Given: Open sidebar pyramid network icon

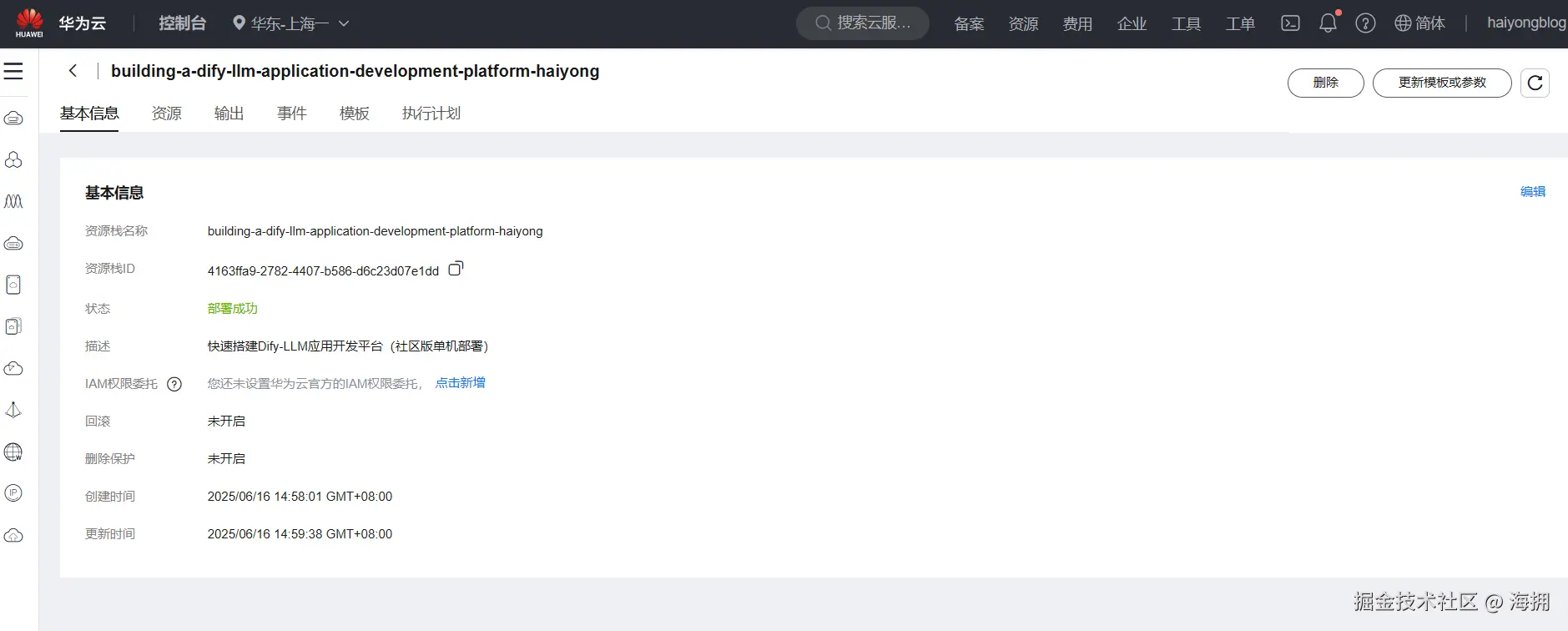Looking at the screenshot, I should point(13,410).
